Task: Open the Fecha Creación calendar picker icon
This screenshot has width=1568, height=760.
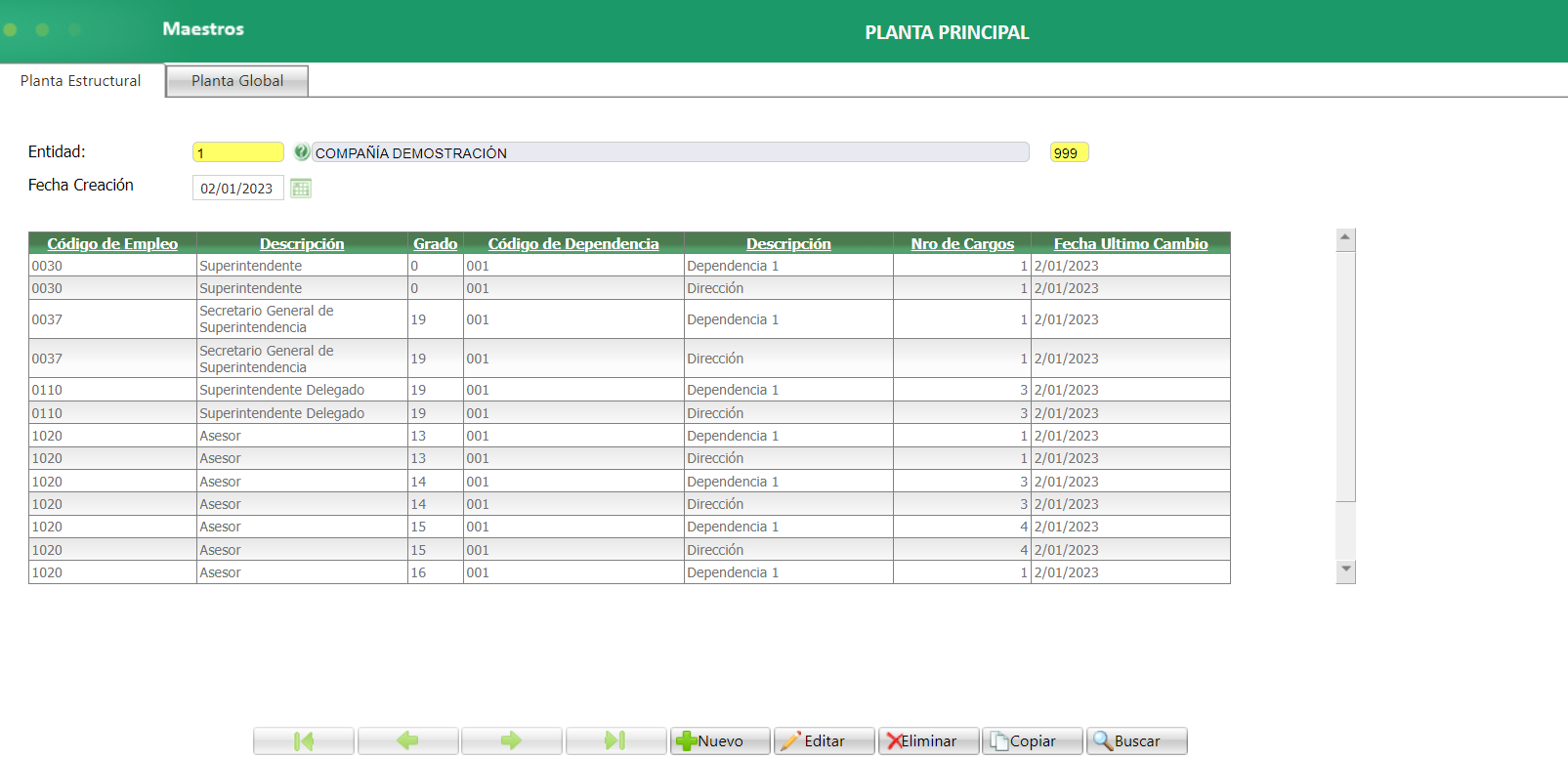Action: tap(301, 188)
